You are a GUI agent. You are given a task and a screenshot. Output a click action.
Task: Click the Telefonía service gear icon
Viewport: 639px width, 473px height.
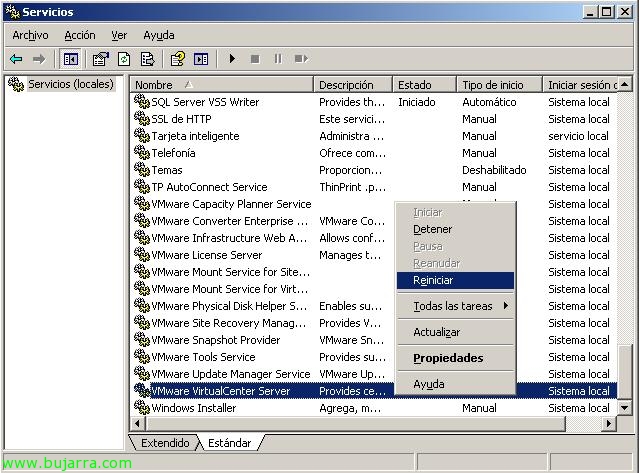(x=141, y=153)
